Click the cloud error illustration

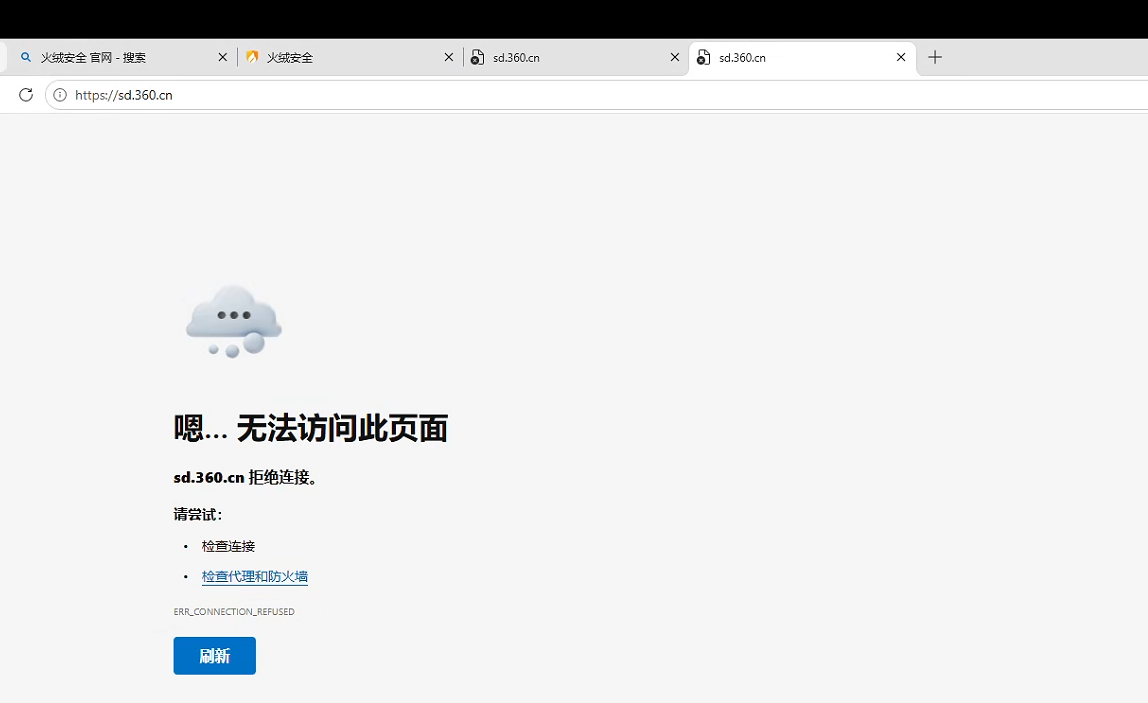(234, 321)
